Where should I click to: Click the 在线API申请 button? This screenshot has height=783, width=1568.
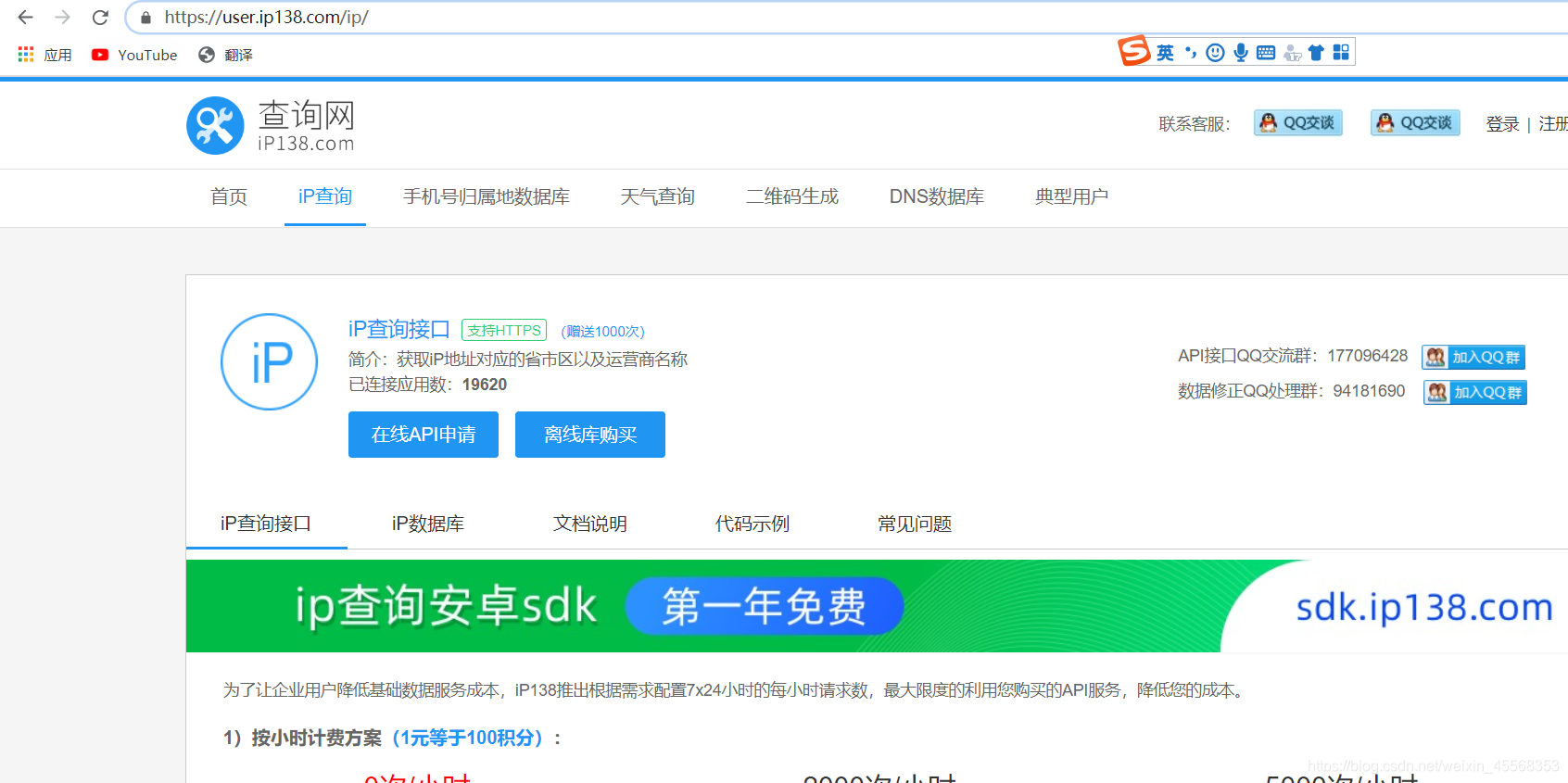tap(424, 435)
